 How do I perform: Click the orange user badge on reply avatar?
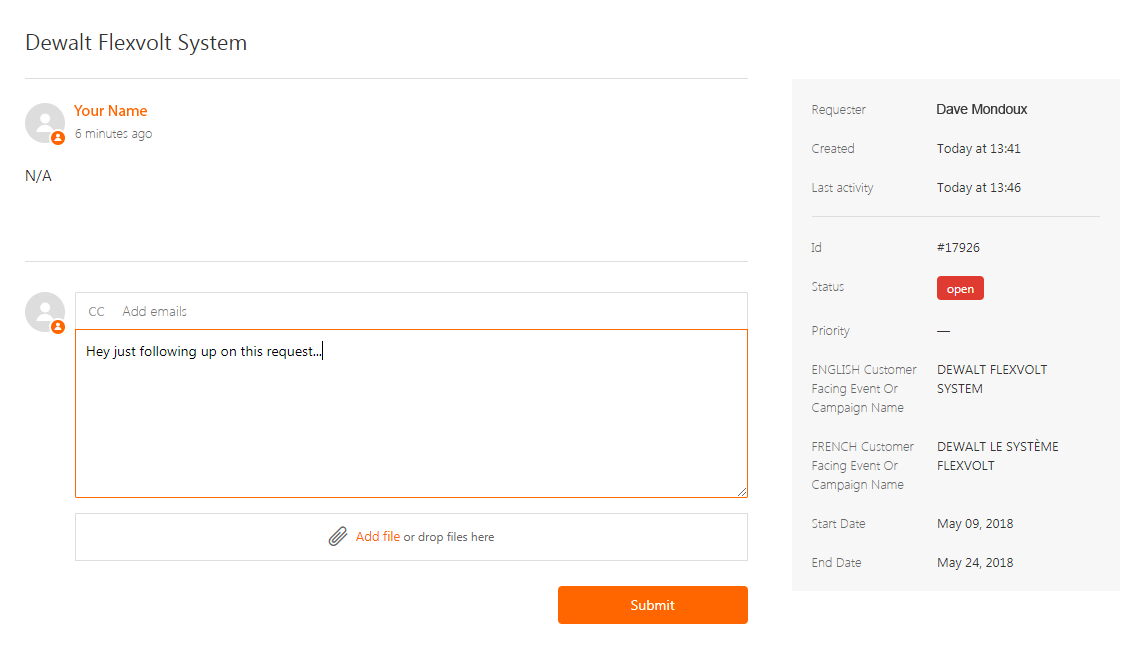coord(58,327)
